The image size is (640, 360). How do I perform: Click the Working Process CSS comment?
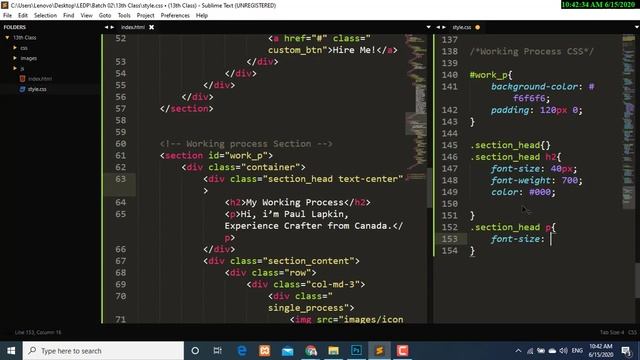531,51
